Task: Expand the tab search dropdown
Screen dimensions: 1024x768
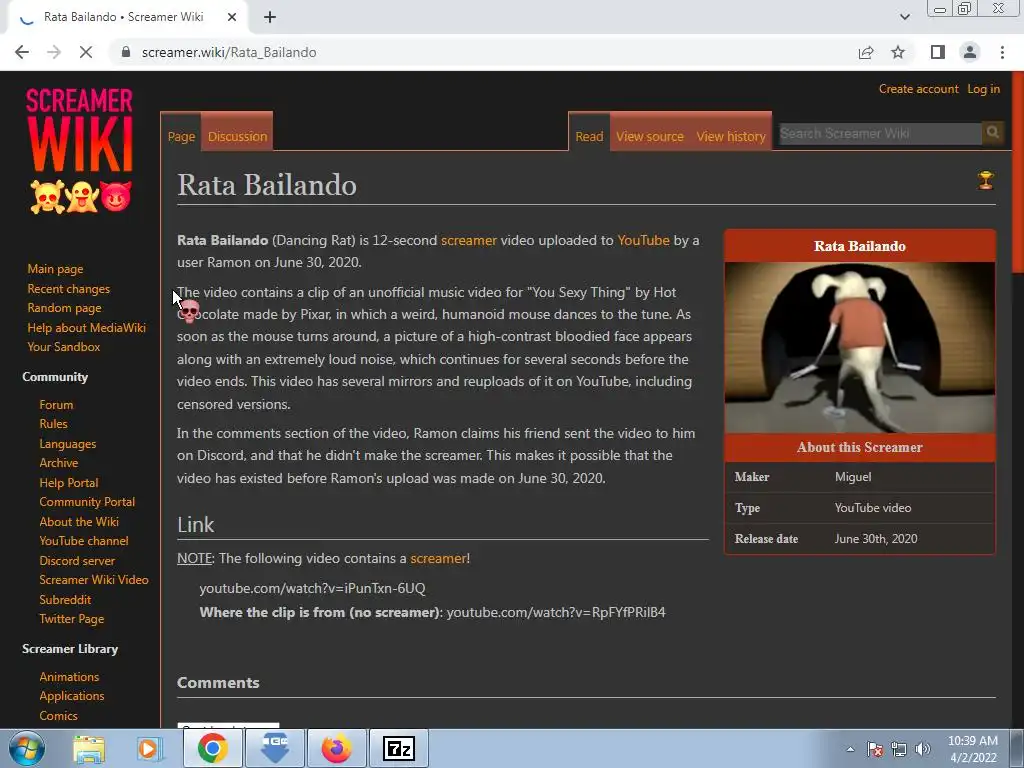Action: (904, 17)
